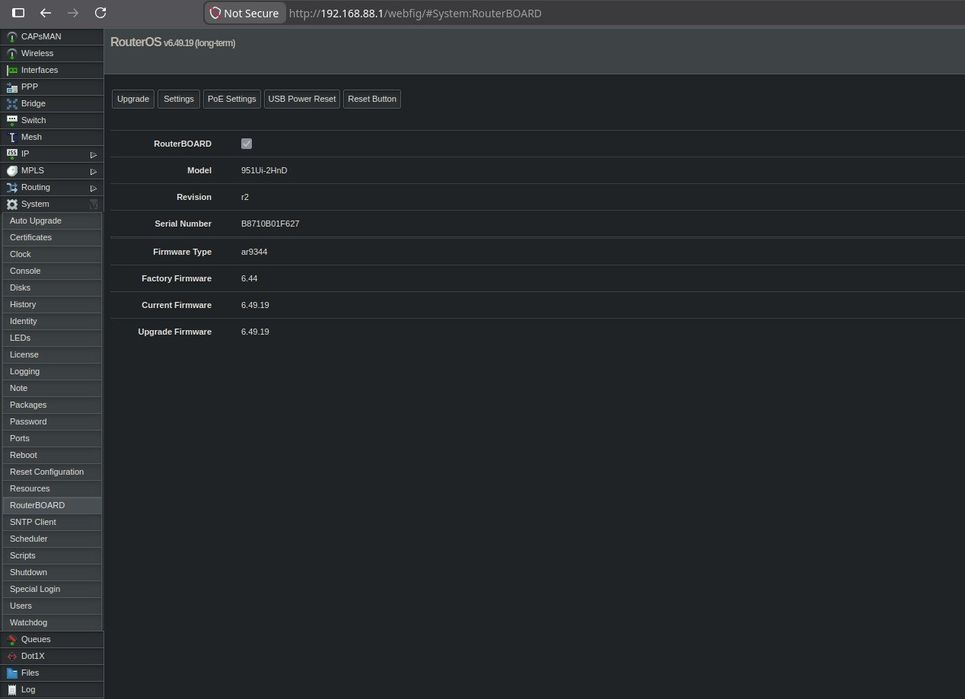Open the Settings button
Viewport: 965px width, 699px height.
(x=178, y=99)
